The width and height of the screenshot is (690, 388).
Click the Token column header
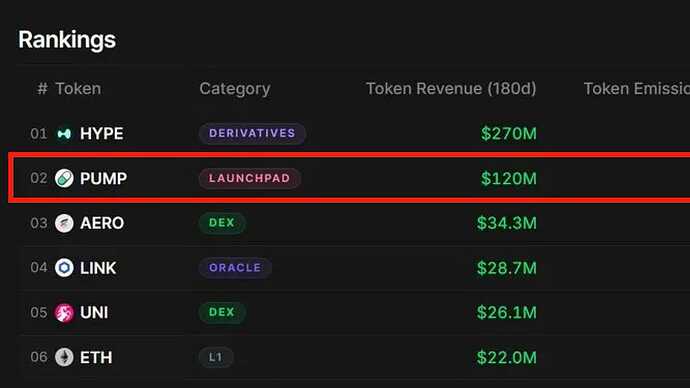tap(78, 89)
